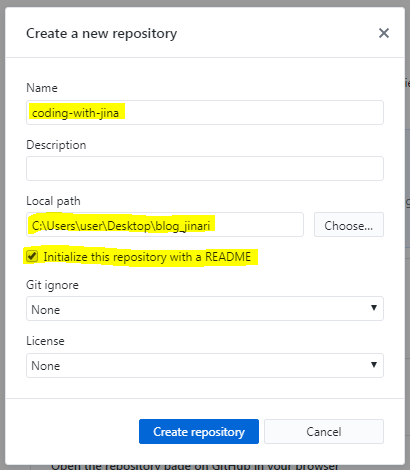Click the Create repository button
Viewport: 410px width, 470px height.
point(199,432)
